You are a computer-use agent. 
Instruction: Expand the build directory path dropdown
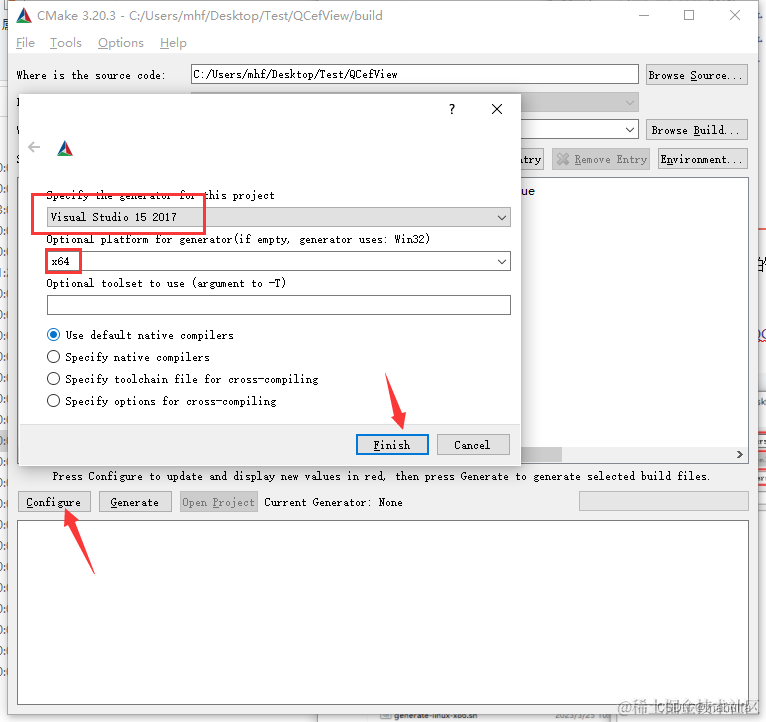click(x=630, y=130)
